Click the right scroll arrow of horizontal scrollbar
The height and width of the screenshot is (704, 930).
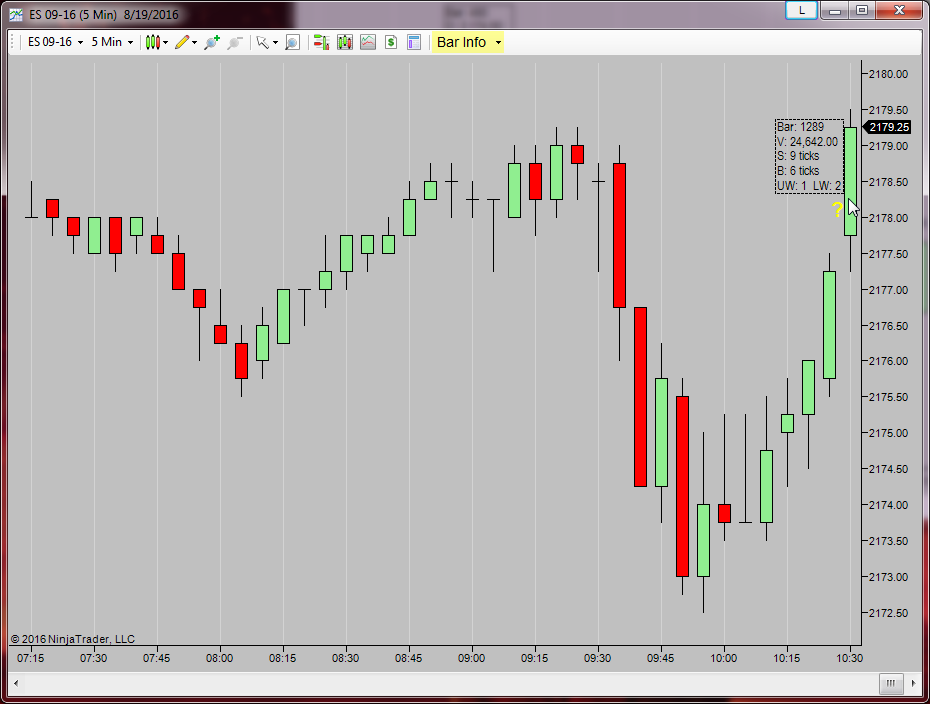coord(913,683)
